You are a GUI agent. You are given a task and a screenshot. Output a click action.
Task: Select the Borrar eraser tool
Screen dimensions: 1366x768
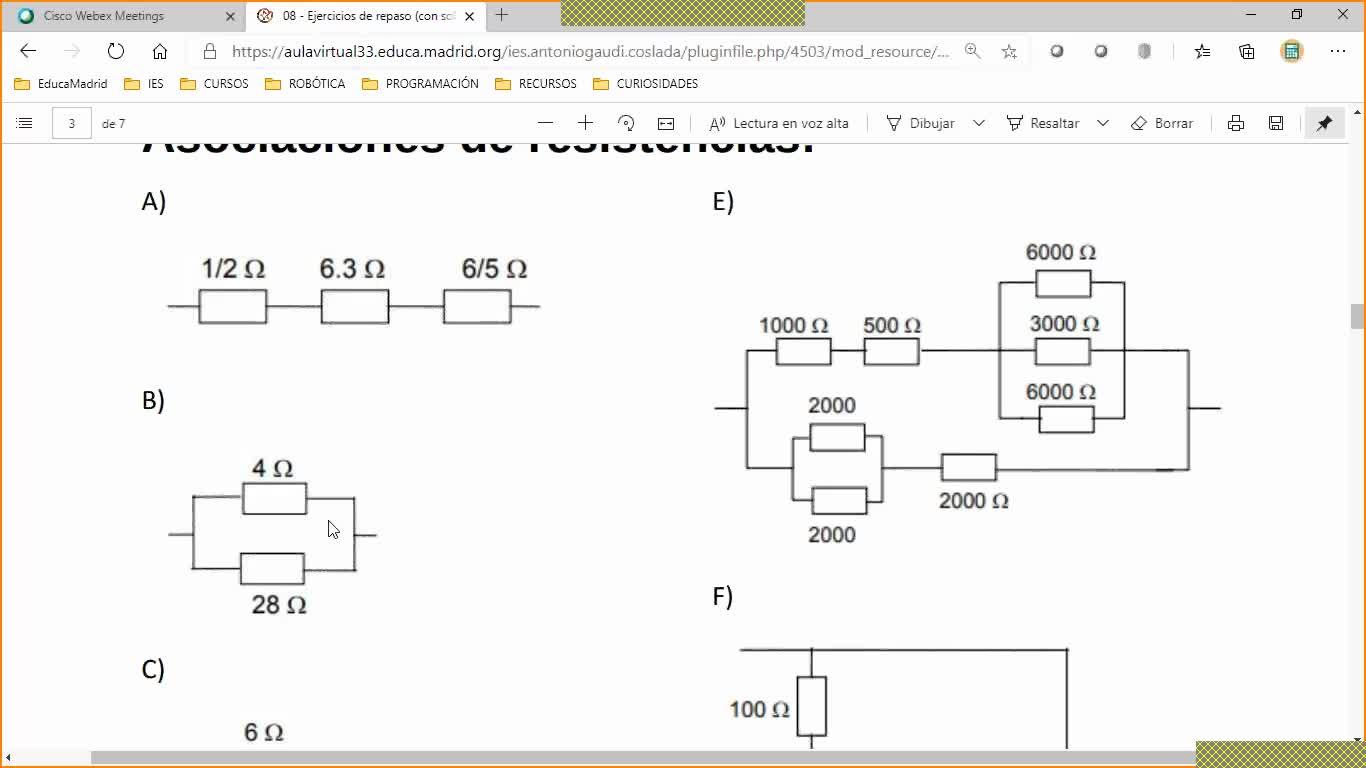(1162, 123)
